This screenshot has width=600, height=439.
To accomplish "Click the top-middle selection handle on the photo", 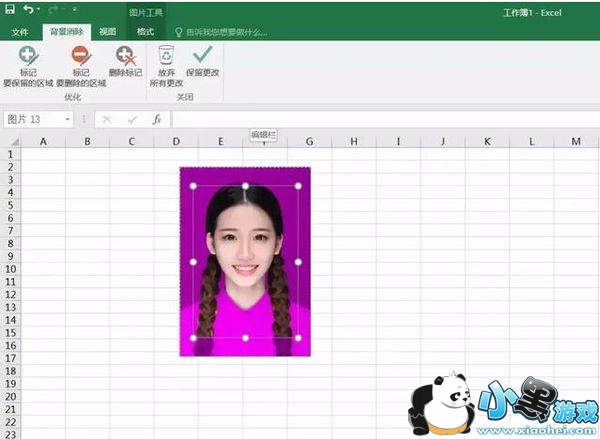I will [x=245, y=186].
